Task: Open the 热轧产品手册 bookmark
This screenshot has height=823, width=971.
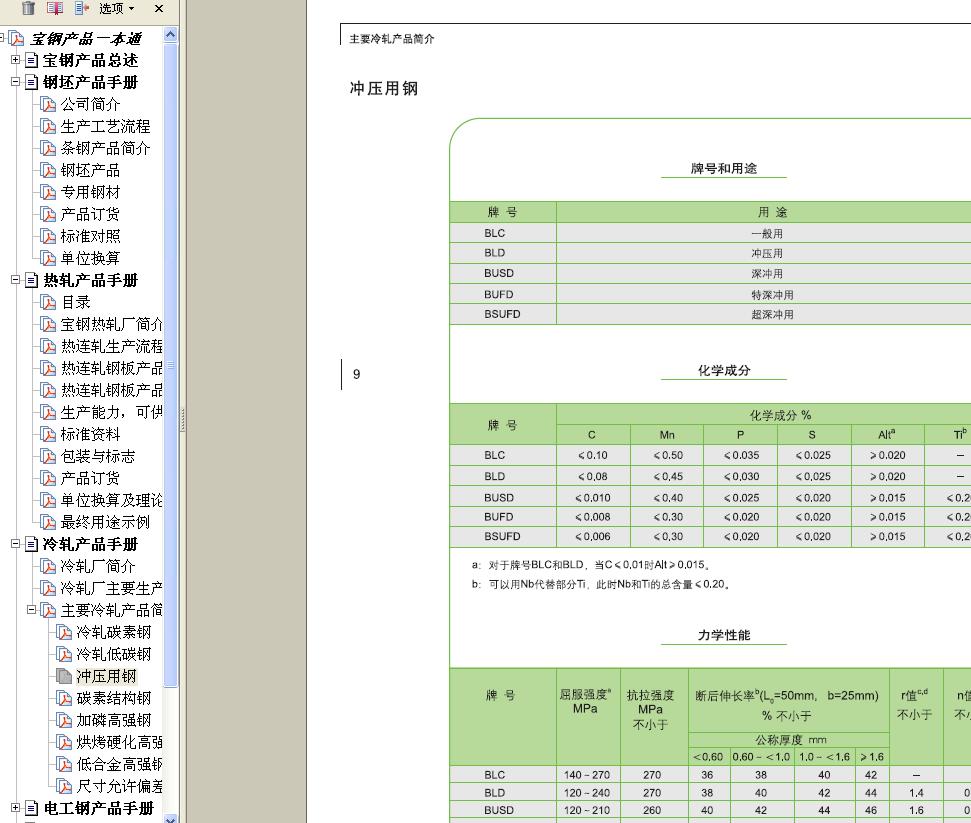Action: 90,281
